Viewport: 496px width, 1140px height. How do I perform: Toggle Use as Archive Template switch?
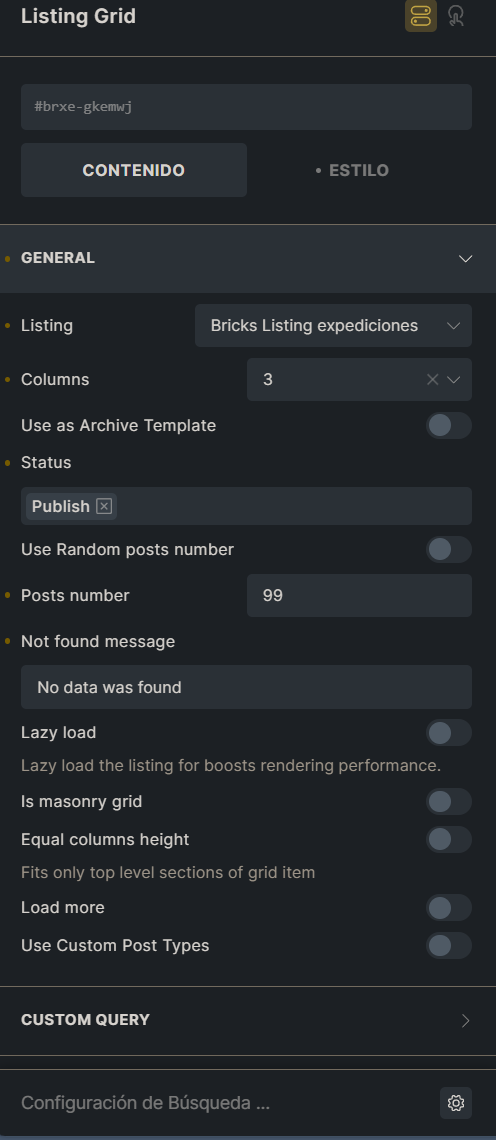point(449,425)
